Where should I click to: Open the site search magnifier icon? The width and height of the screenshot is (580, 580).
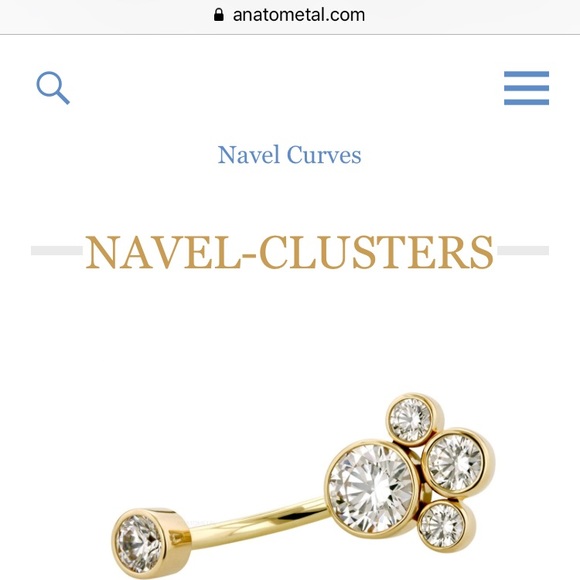point(53,88)
